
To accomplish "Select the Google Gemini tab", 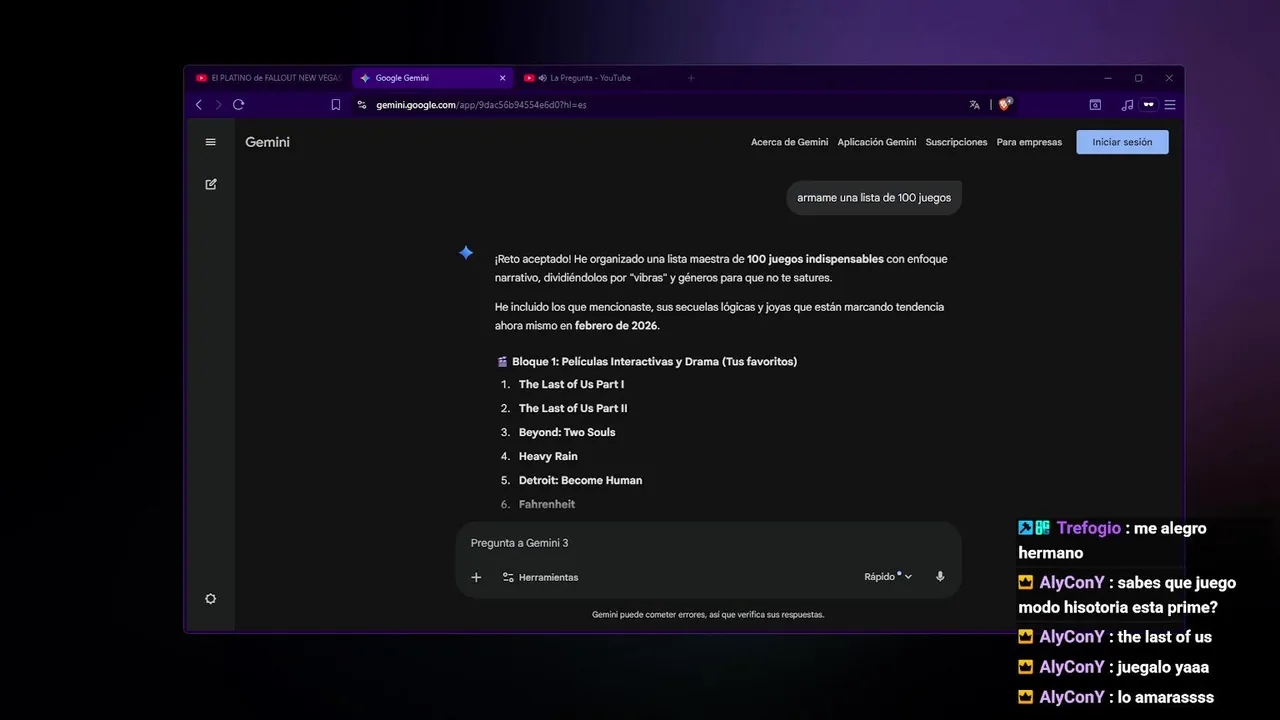I will point(431,78).
